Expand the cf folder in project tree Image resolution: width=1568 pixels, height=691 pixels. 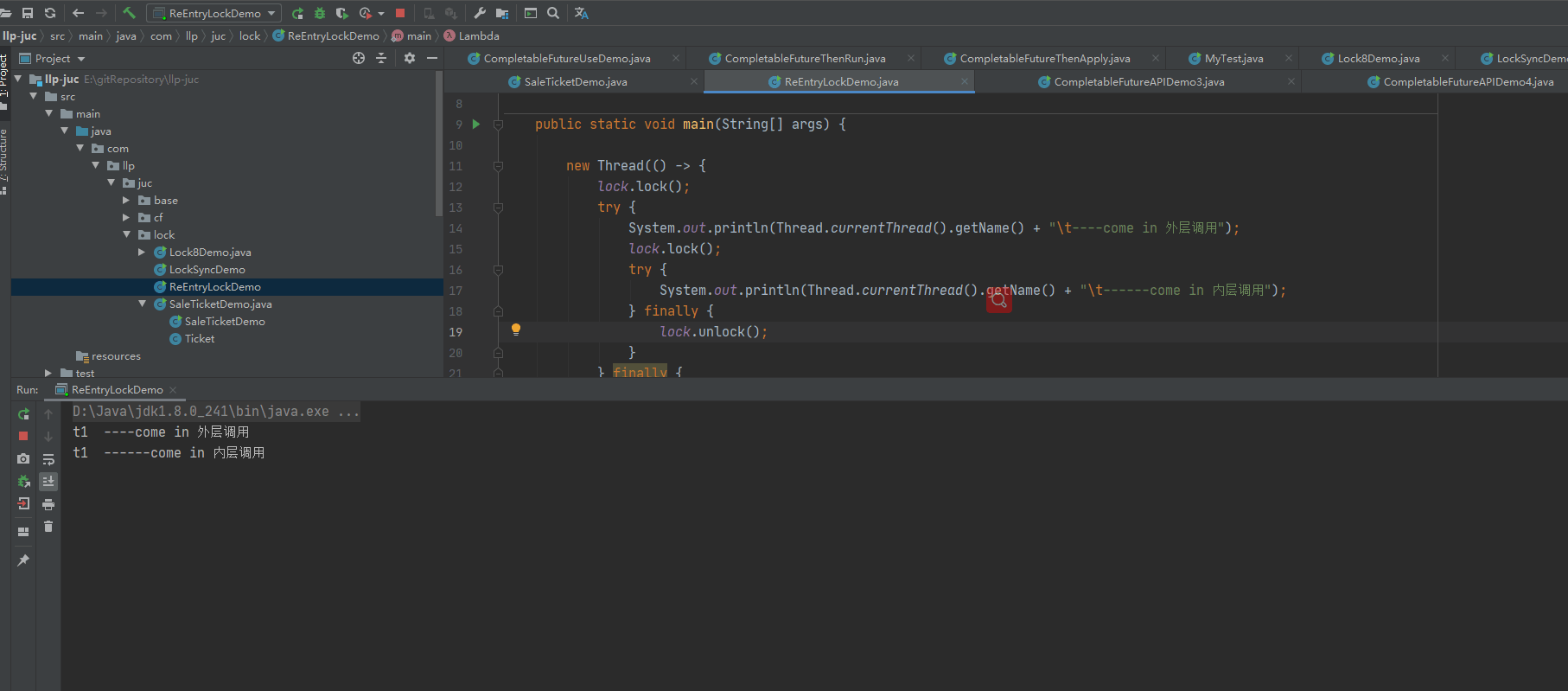click(126, 217)
